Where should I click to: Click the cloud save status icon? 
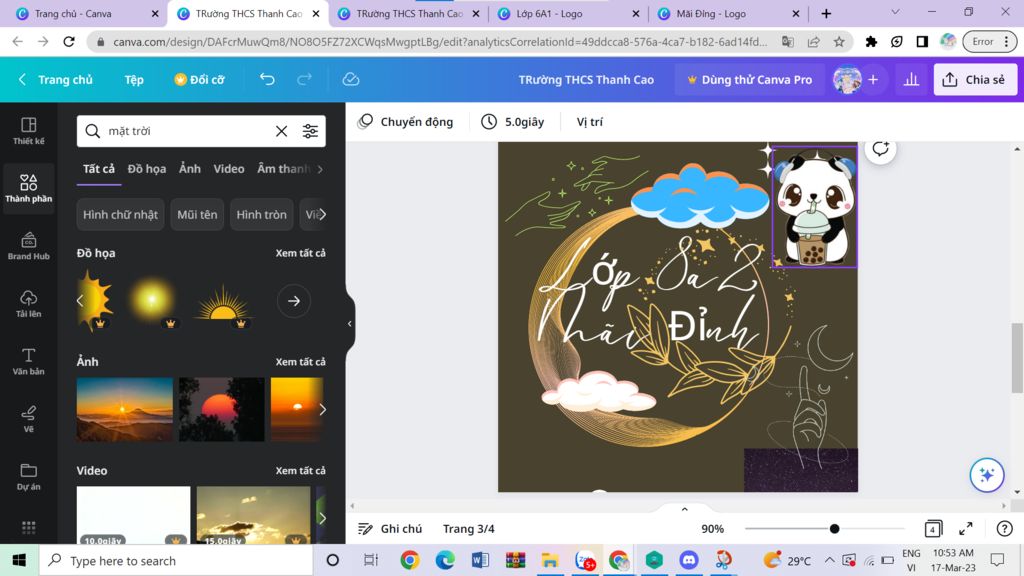click(x=351, y=79)
